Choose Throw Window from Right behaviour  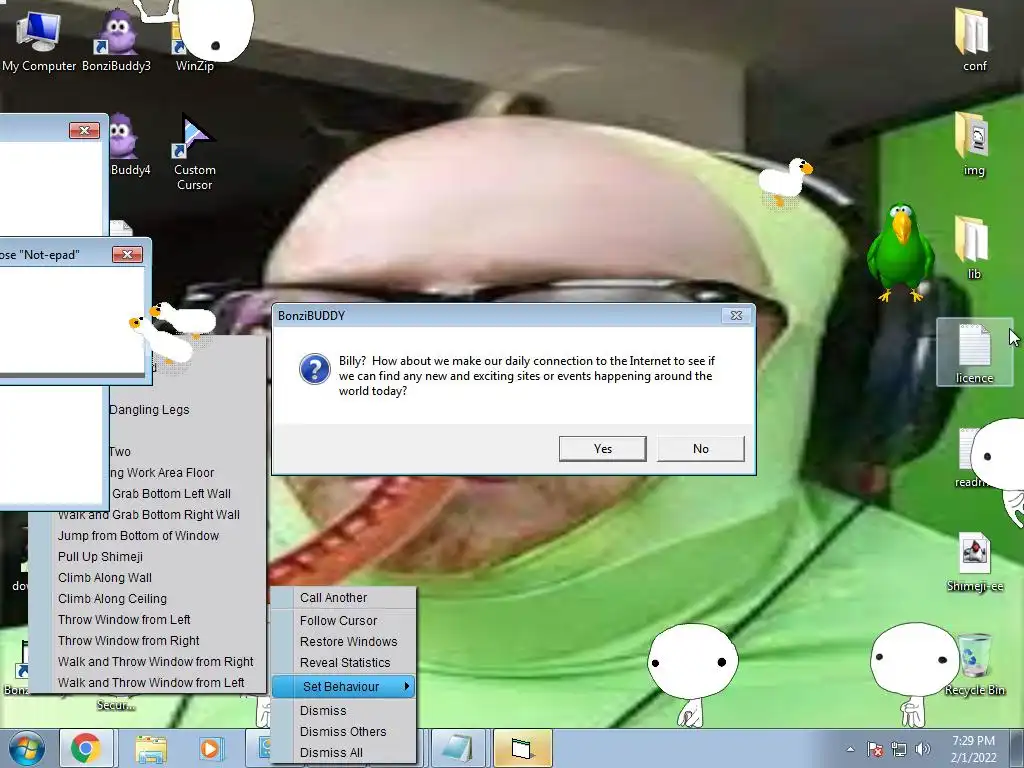[x=129, y=641]
